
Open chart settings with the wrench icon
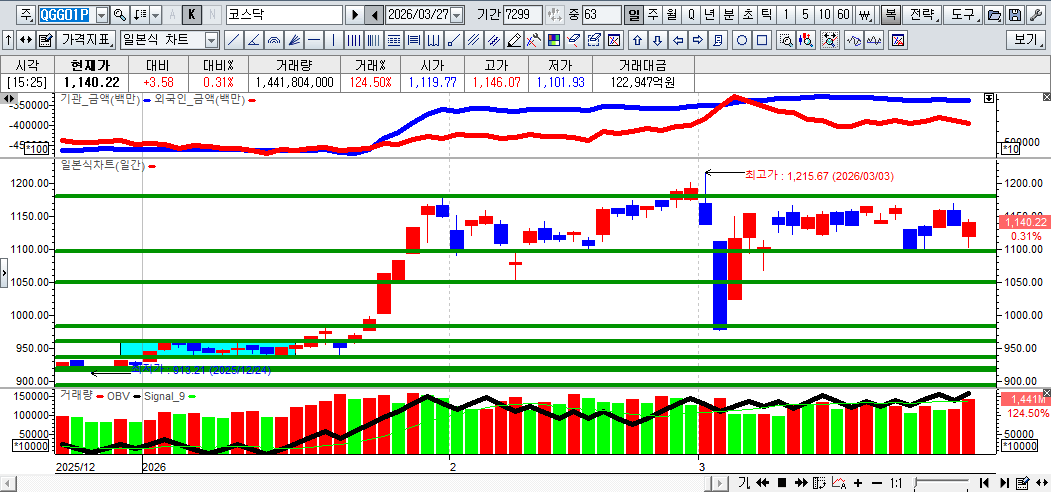[1036, 15]
